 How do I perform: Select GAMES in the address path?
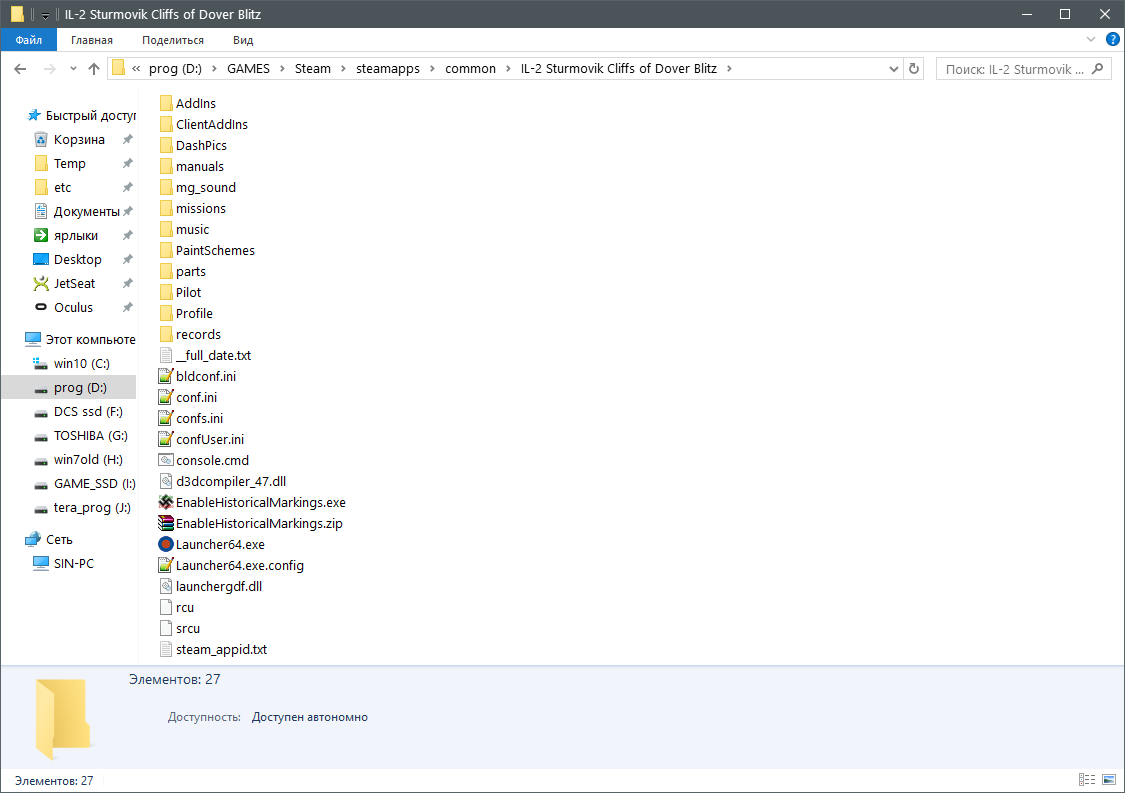pos(248,69)
